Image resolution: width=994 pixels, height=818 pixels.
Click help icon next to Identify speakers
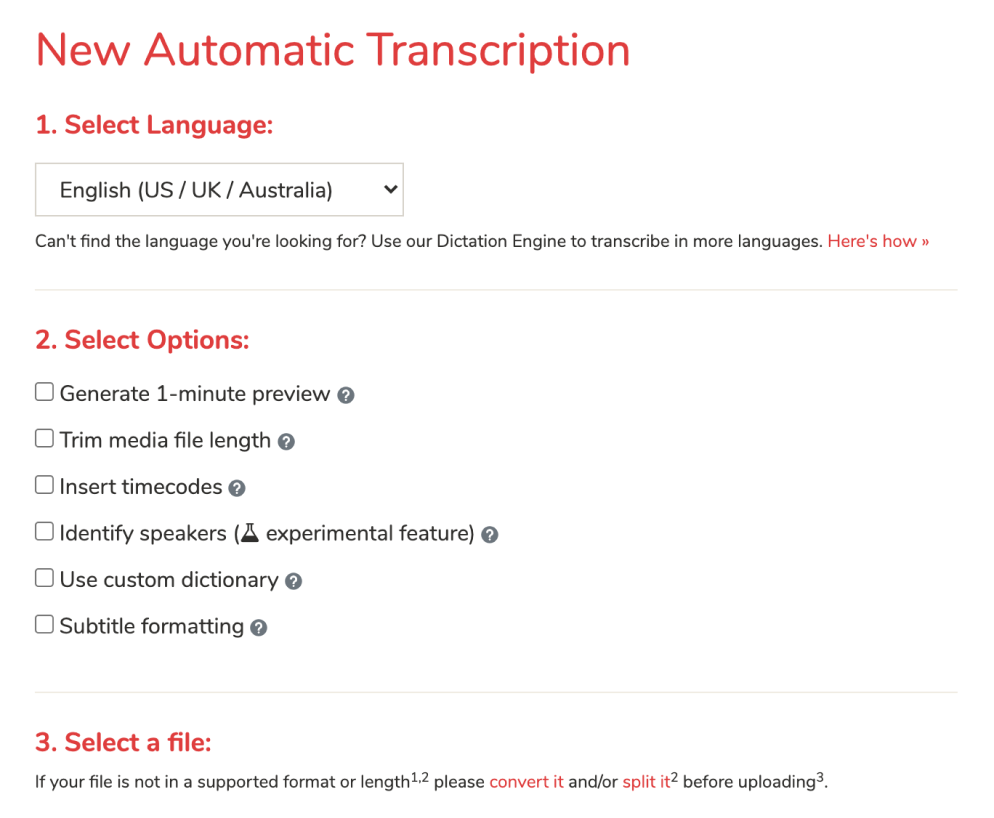pyautogui.click(x=489, y=535)
